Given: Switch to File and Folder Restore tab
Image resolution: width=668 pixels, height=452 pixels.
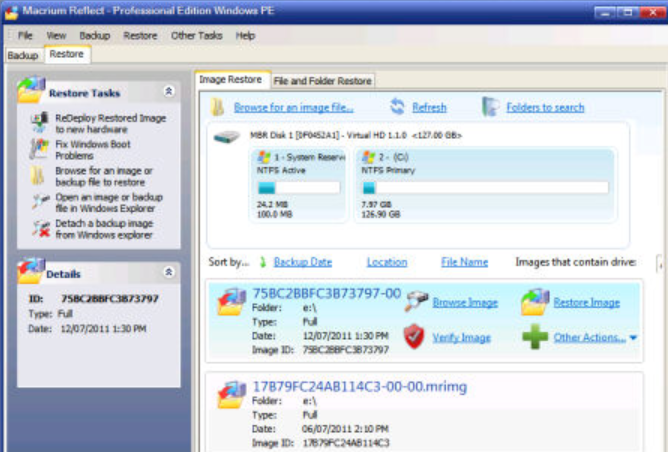Looking at the screenshot, I should point(322,81).
